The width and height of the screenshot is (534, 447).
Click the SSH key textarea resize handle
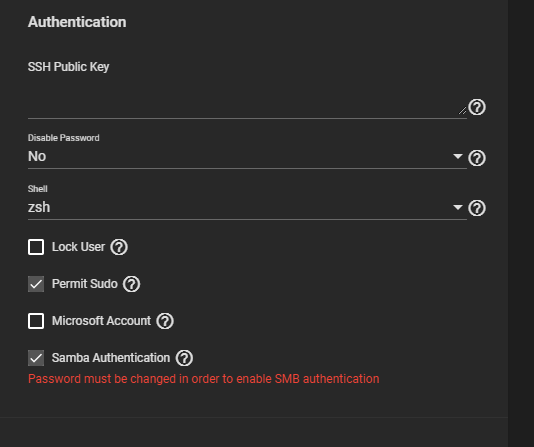pos(462,110)
